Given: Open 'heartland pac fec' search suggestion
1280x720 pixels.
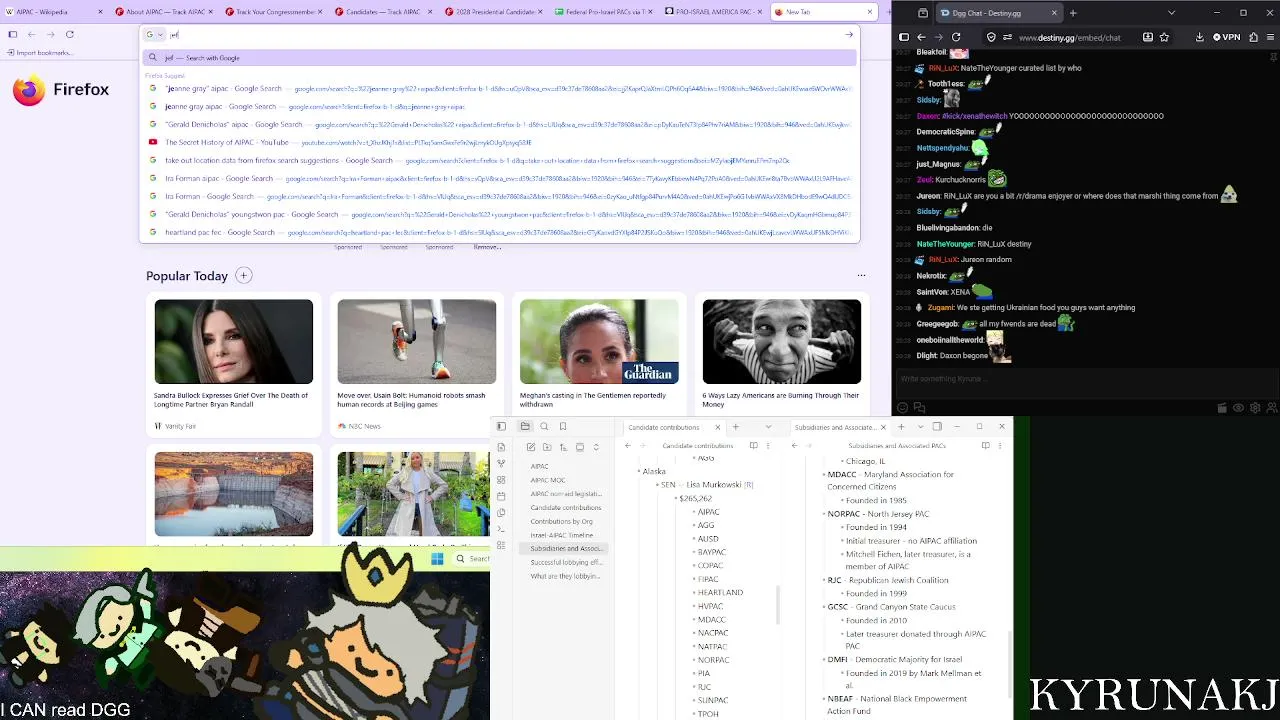Looking at the screenshot, I should (500, 232).
